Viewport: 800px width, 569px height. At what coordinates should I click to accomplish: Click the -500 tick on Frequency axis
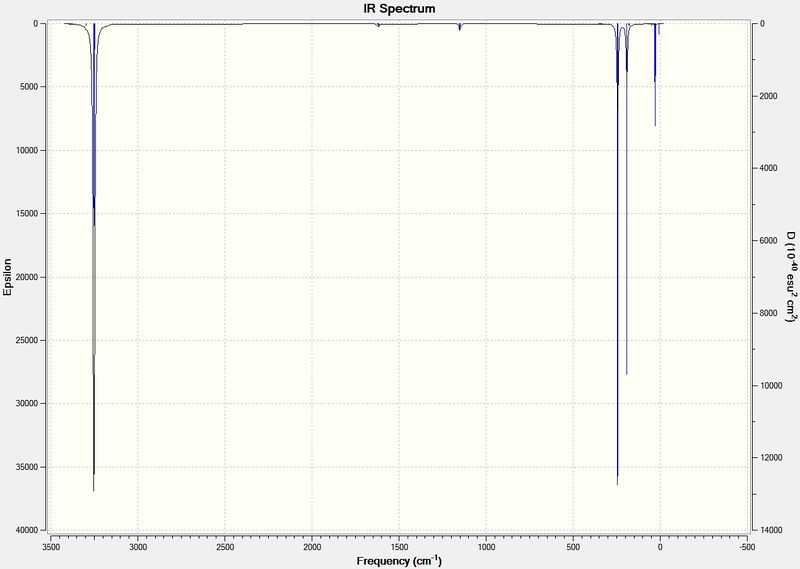[x=747, y=547]
